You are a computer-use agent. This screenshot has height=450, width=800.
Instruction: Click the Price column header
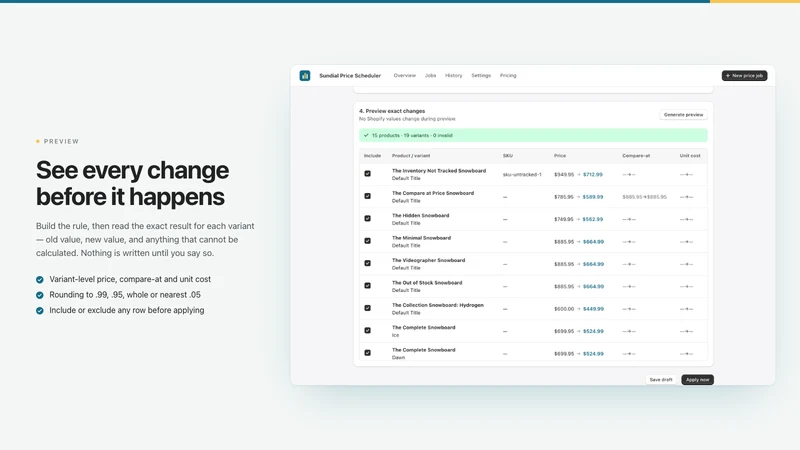pyautogui.click(x=560, y=156)
